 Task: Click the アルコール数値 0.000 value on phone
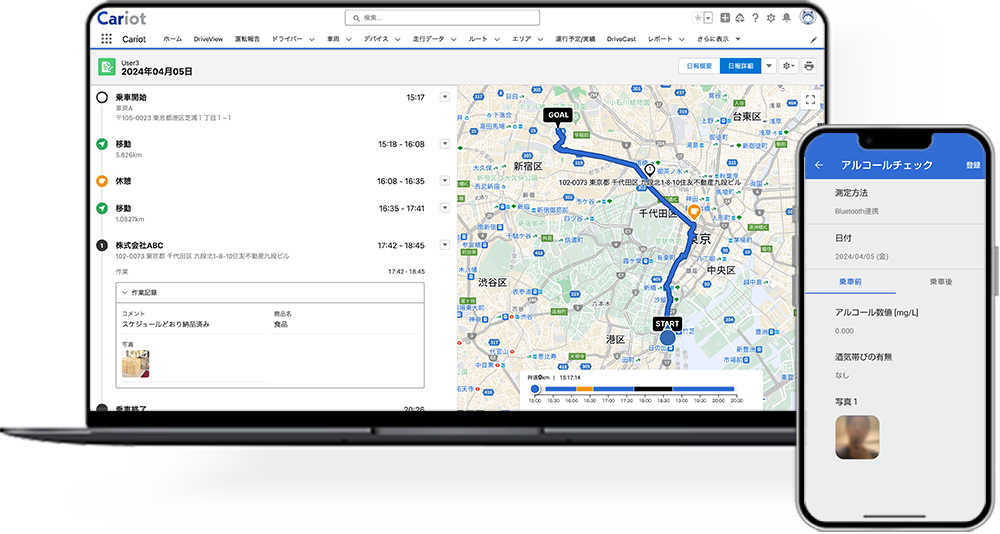[x=844, y=331]
